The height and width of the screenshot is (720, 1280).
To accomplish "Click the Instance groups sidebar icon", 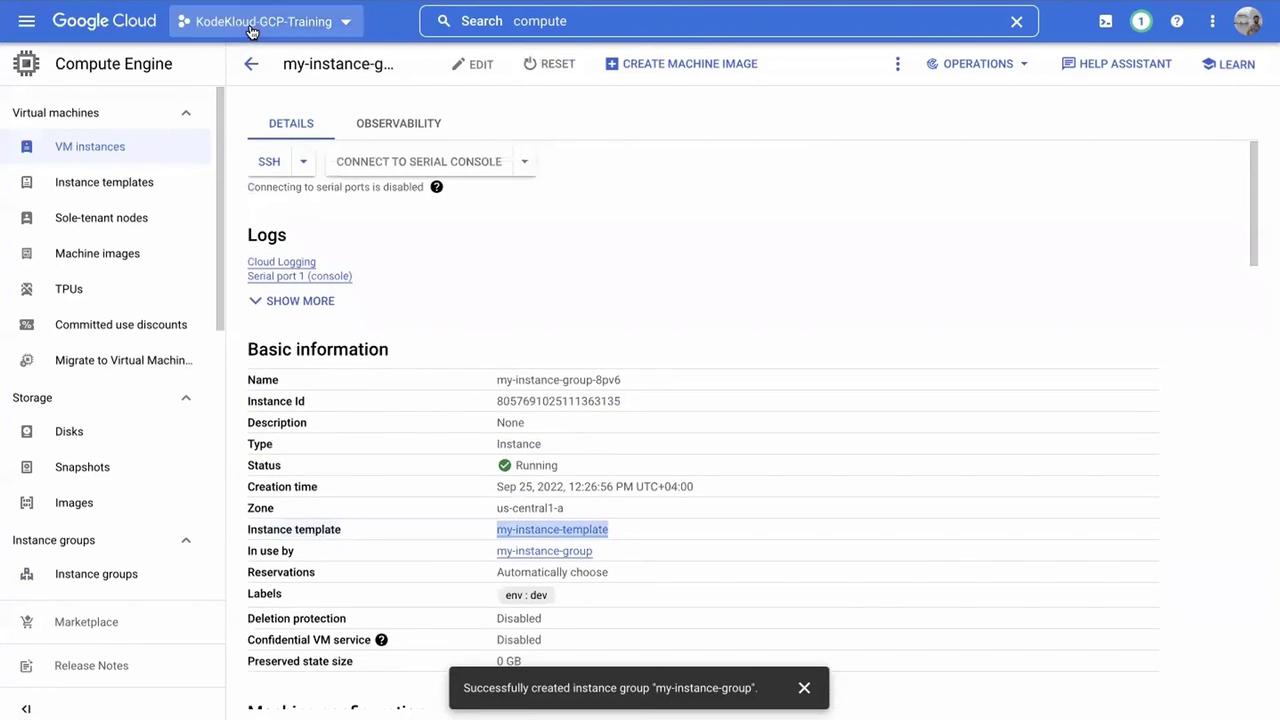I will tap(27, 574).
